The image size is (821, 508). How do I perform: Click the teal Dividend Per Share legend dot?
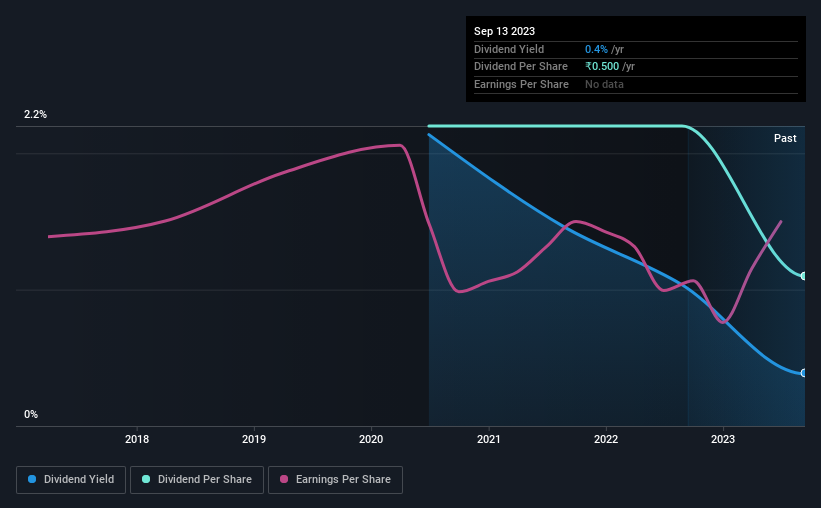[x=146, y=479]
